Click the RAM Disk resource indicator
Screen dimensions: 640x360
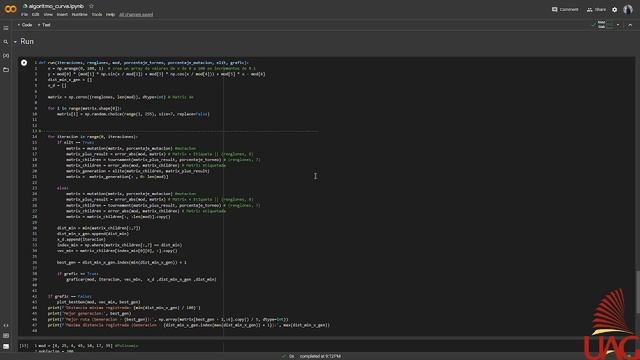tap(605, 25)
